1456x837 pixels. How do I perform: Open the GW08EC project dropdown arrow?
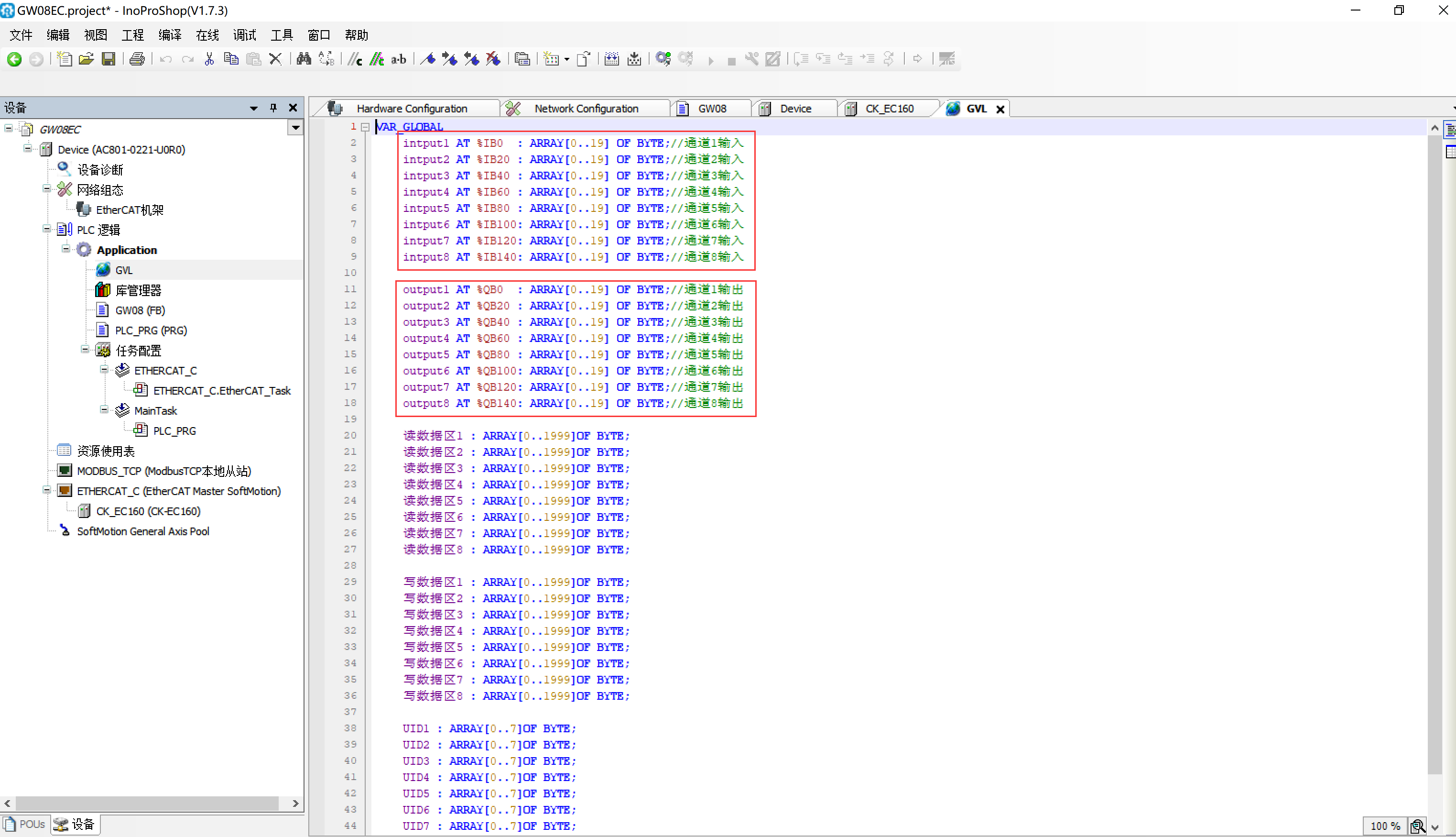(x=295, y=128)
